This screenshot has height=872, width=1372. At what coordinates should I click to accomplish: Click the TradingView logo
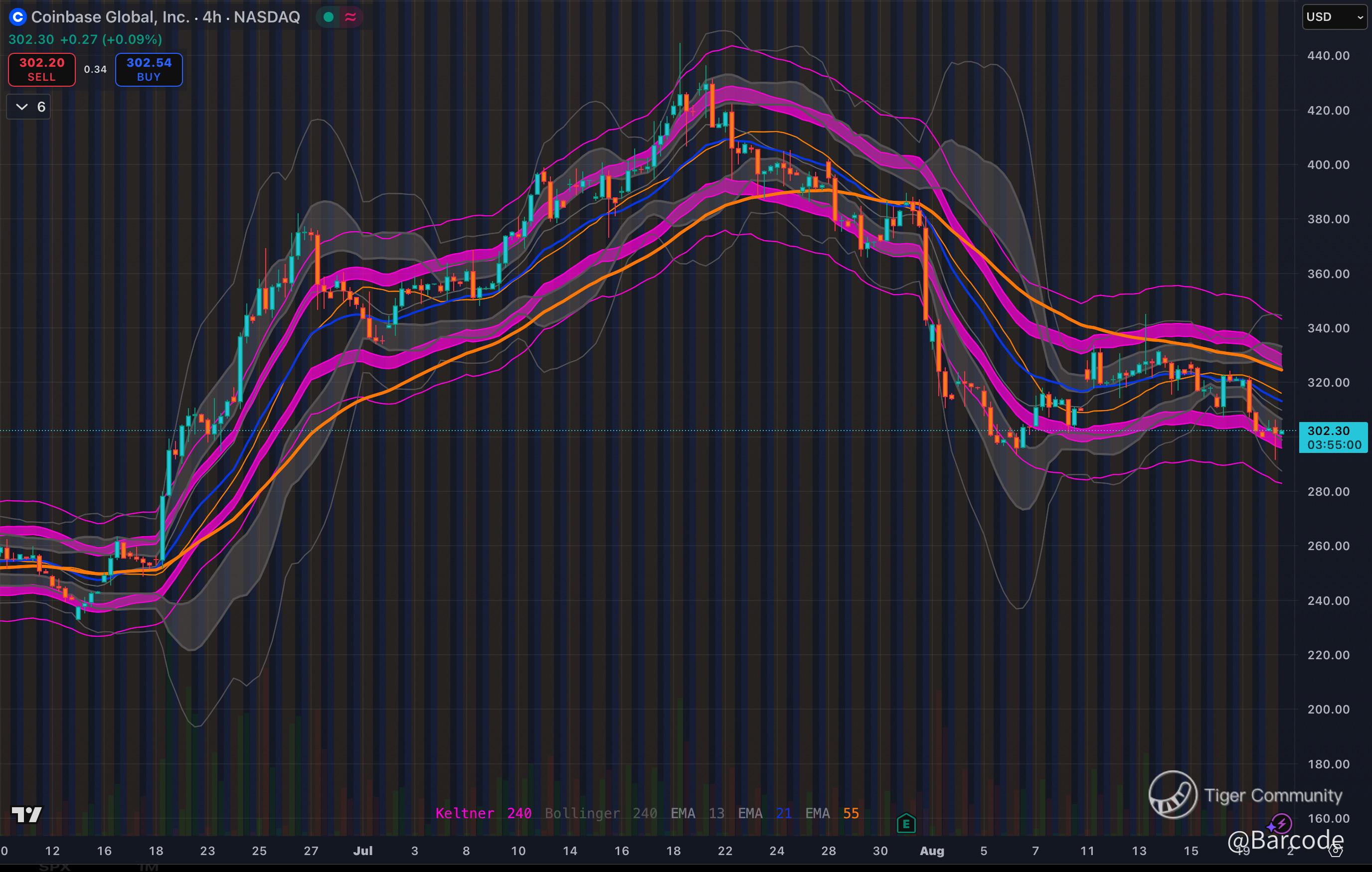pos(26,815)
